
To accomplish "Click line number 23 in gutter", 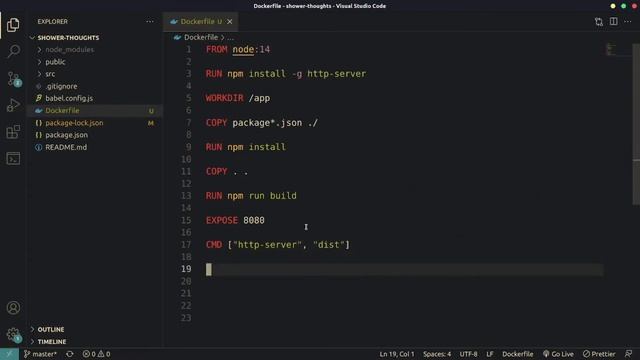I will (186, 318).
